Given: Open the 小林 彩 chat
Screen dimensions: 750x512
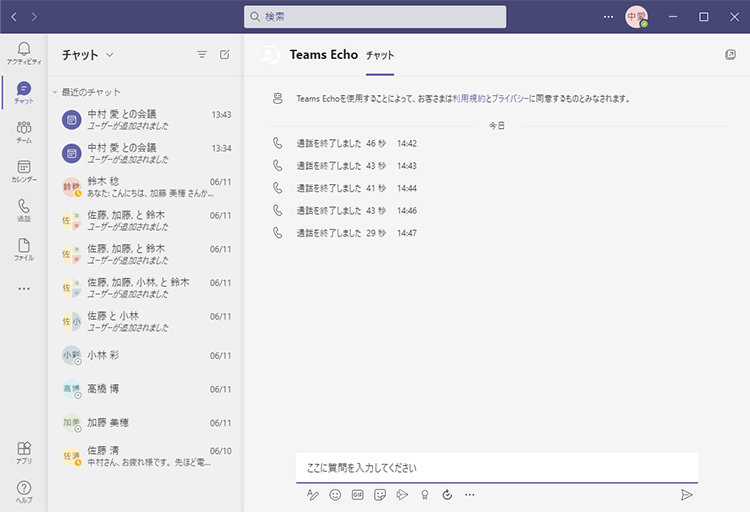Looking at the screenshot, I should tap(146, 356).
